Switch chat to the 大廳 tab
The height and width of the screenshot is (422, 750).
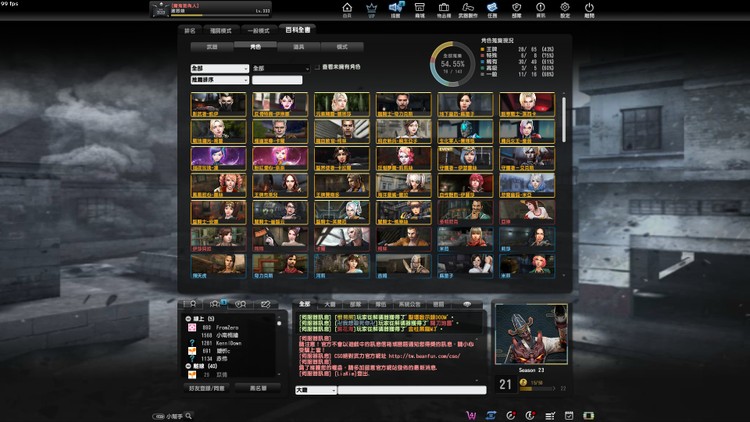point(330,304)
